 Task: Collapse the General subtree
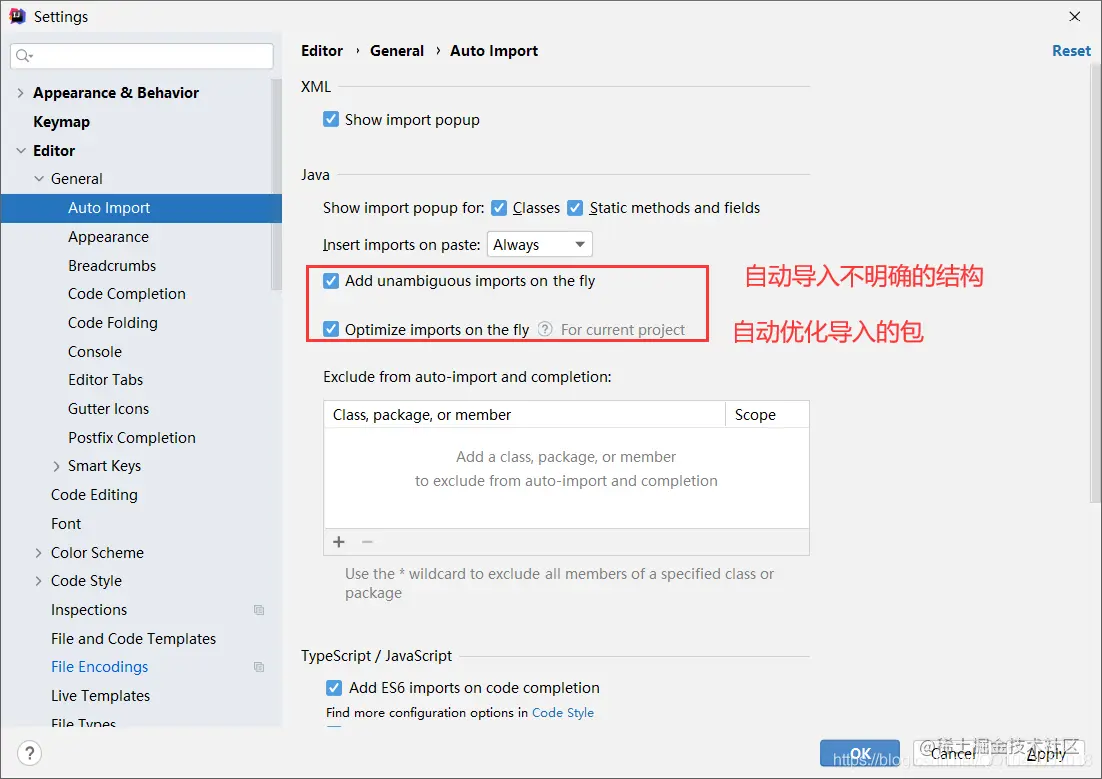[x=39, y=179]
